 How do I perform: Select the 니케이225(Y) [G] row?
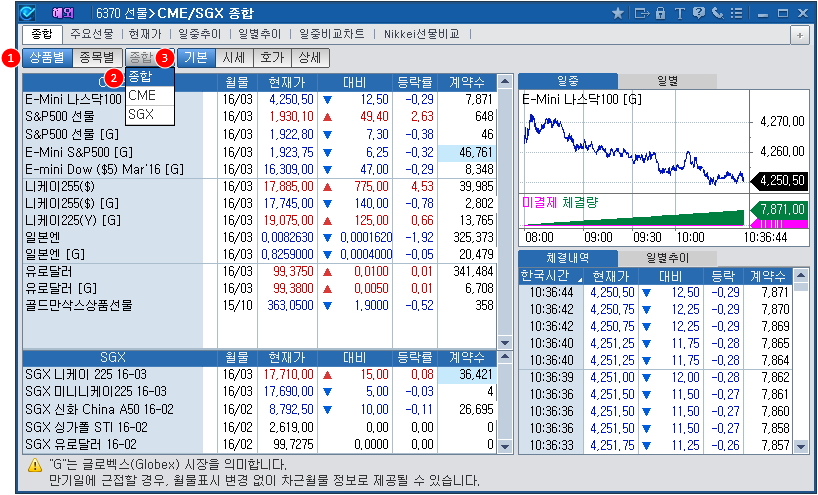pos(260,221)
